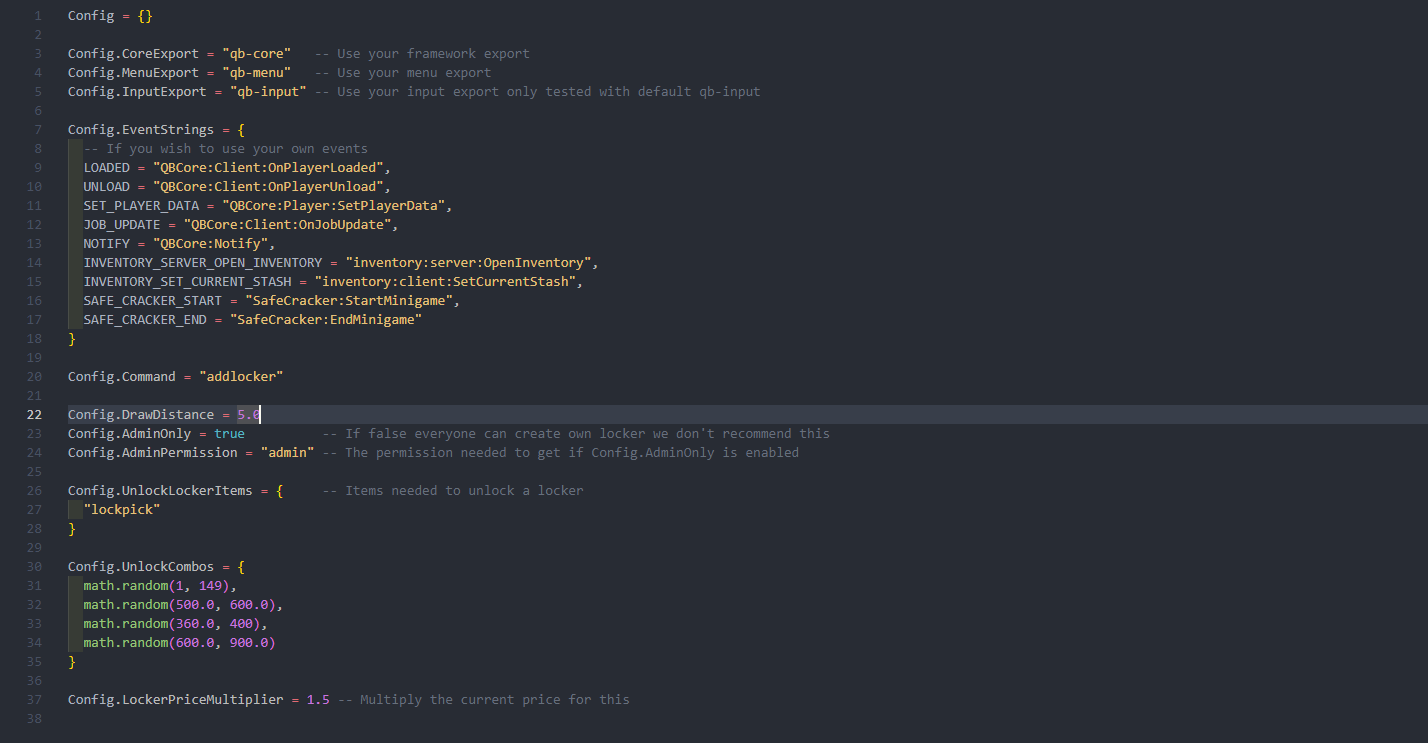Click "SafeCracker:EndMinigame" string
This screenshot has height=743, width=1428.
click(x=326, y=320)
